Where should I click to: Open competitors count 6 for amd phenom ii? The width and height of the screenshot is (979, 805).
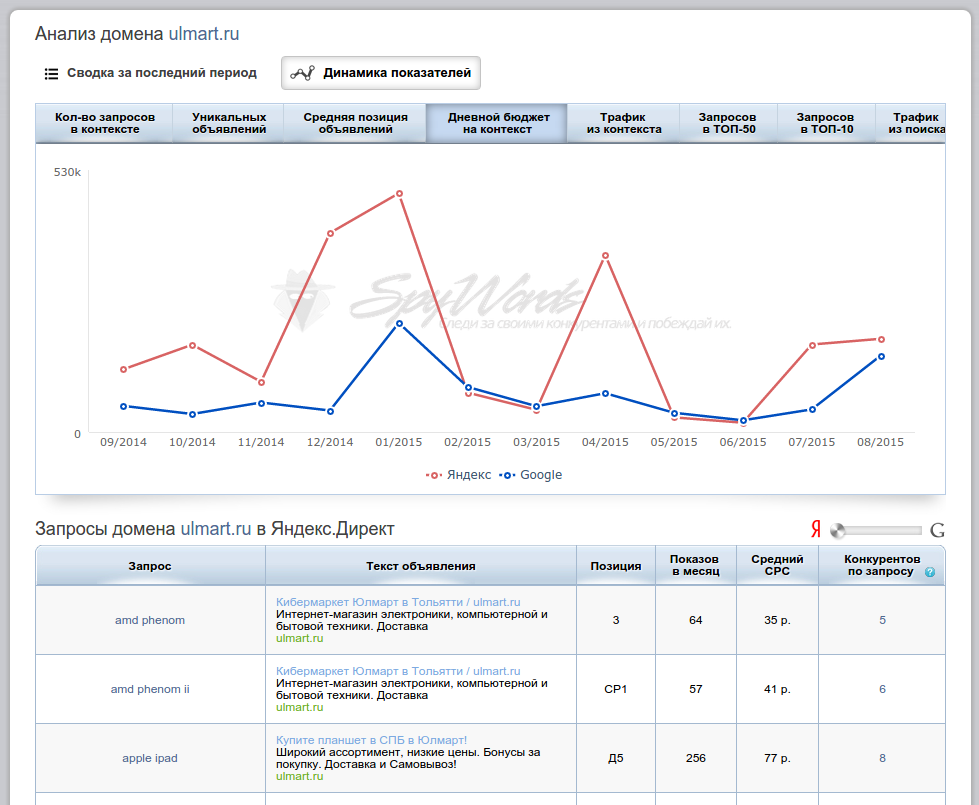pyautogui.click(x=882, y=689)
